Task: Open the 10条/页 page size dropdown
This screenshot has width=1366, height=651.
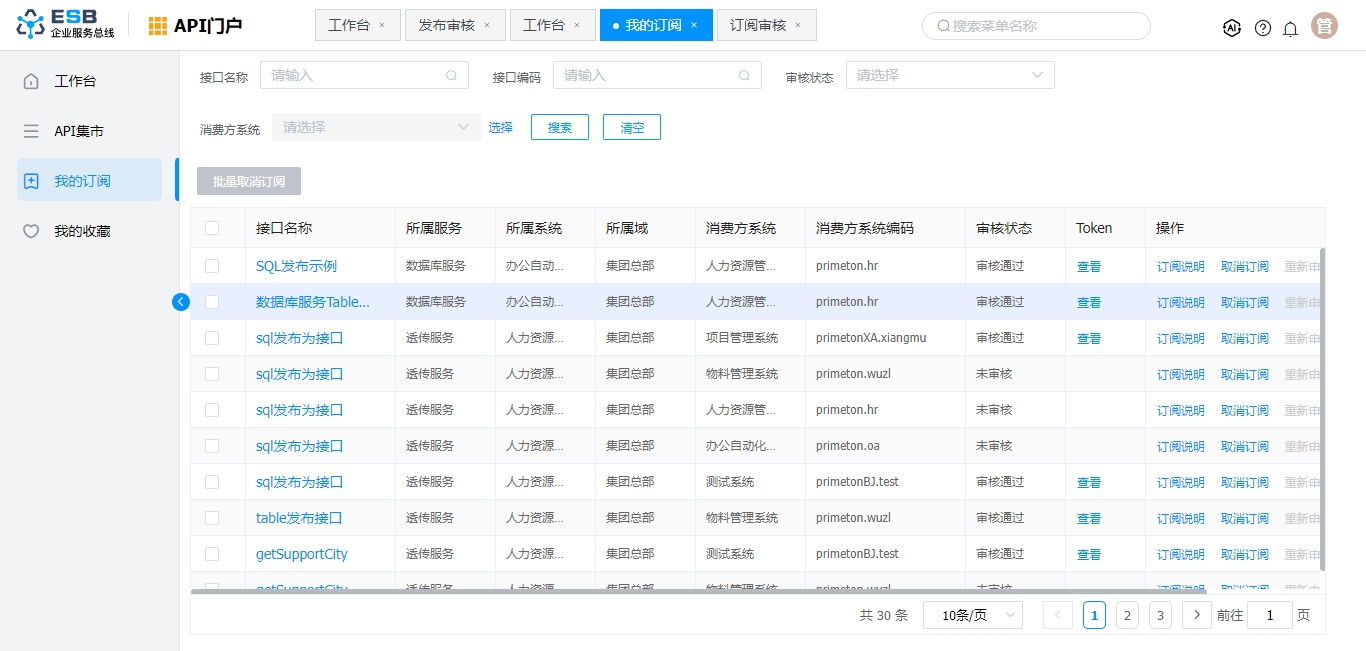Action: pos(972,615)
